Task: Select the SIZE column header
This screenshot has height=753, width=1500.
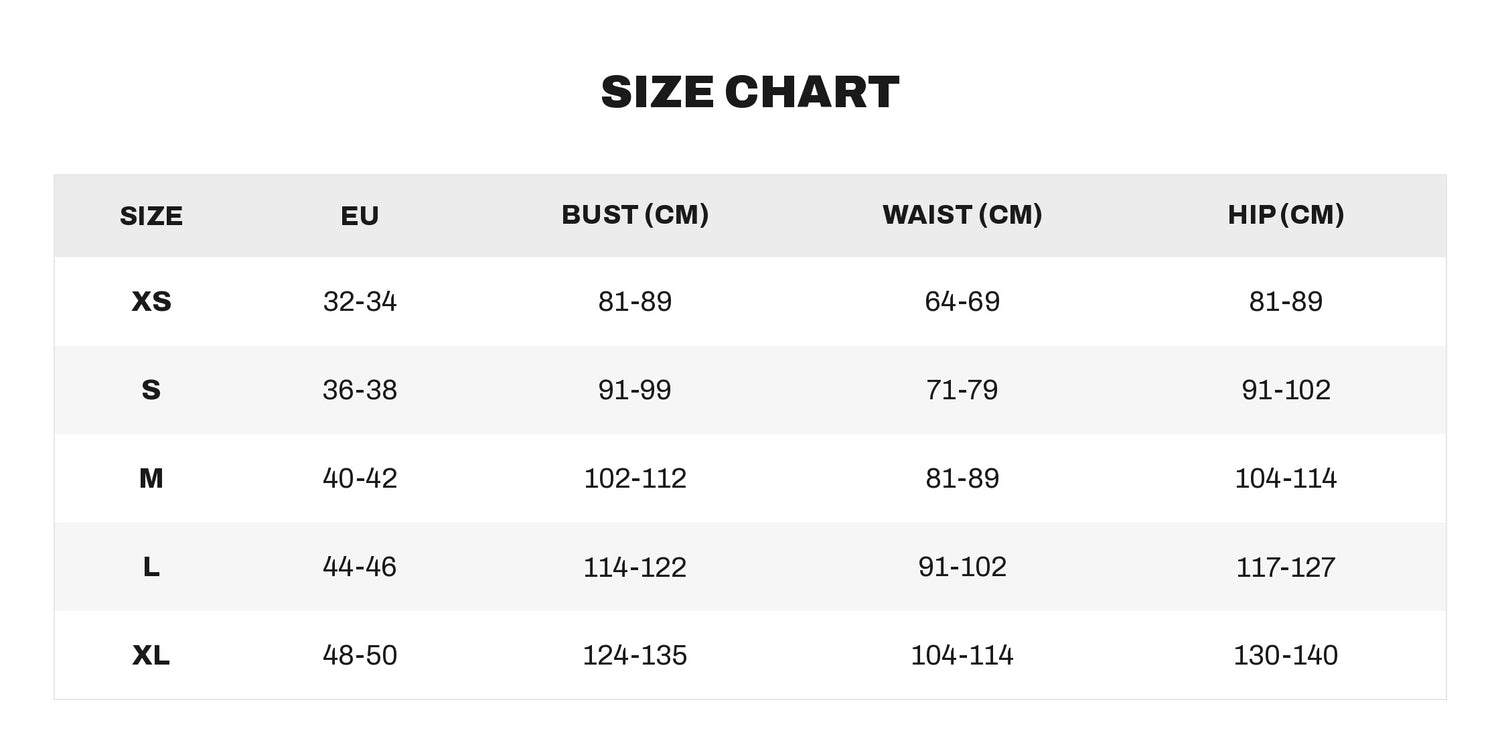Action: 151,216
